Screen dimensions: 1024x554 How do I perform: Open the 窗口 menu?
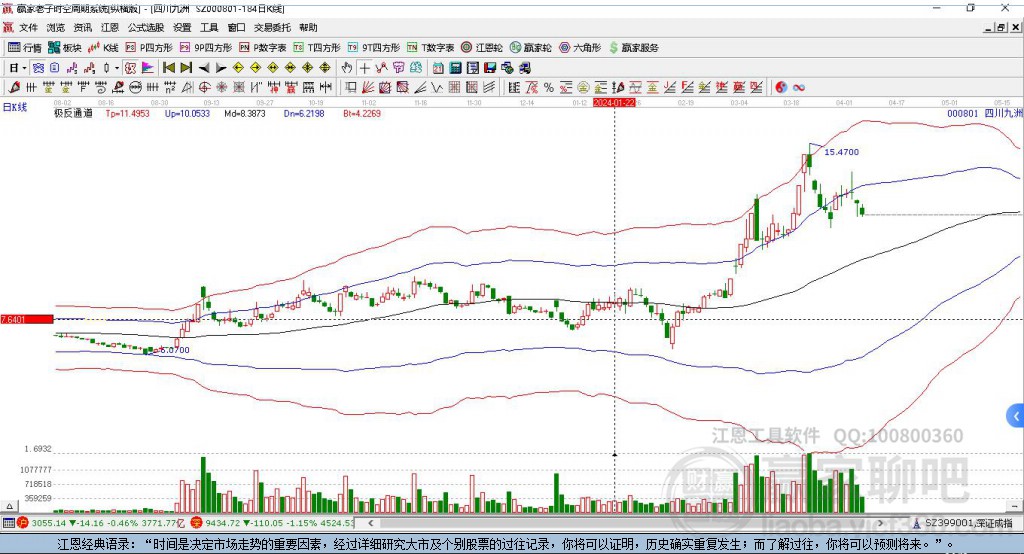click(236, 27)
